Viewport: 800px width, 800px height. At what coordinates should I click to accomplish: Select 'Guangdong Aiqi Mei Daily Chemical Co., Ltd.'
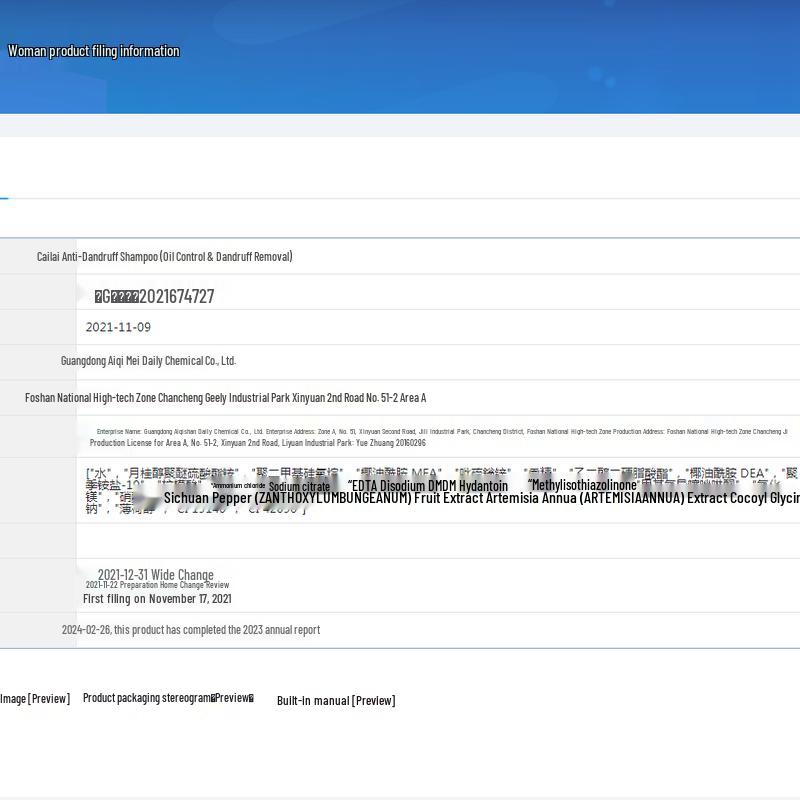pos(148,361)
